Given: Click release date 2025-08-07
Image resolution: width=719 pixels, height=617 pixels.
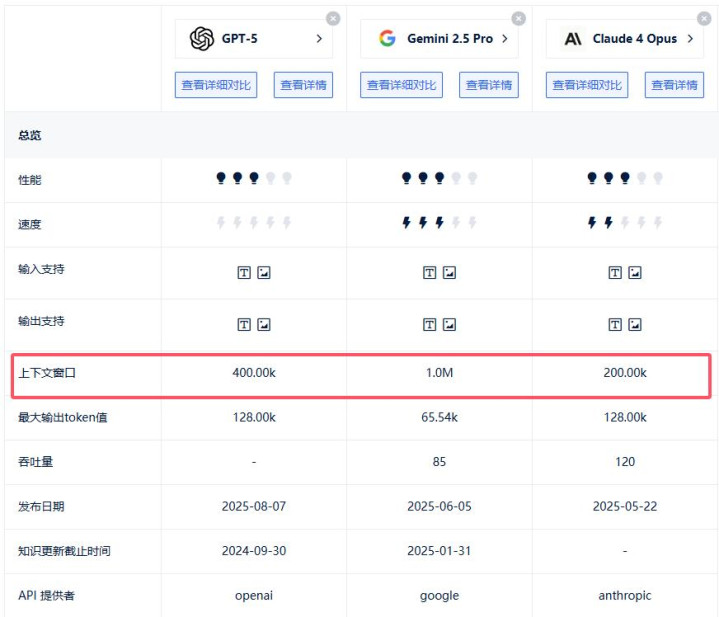Looking at the screenshot, I should (x=254, y=506).
